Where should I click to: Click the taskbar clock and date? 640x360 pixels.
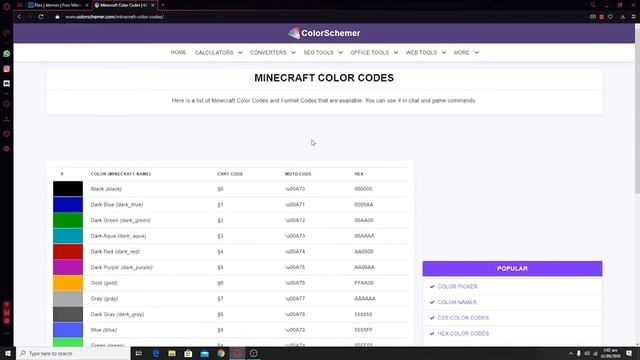pos(610,353)
